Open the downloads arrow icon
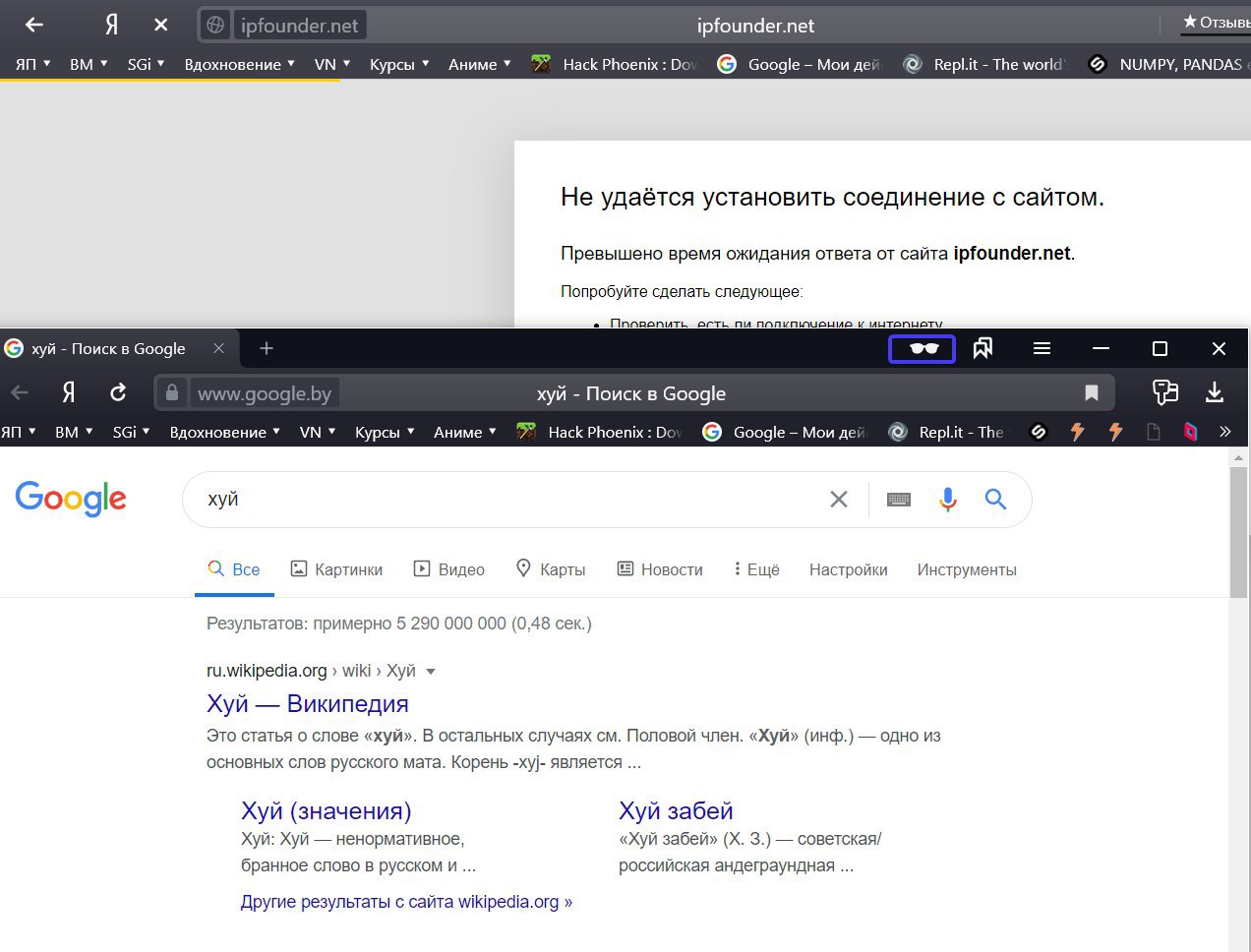The height and width of the screenshot is (952, 1251). [x=1215, y=393]
